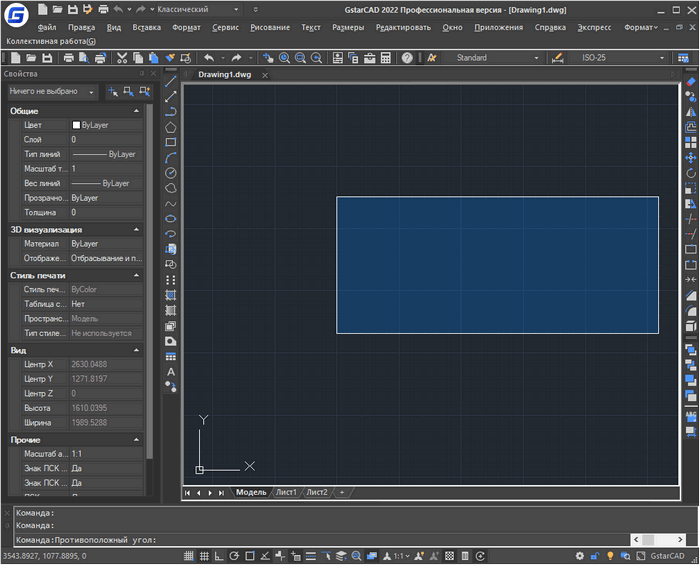Click the Коллективная работа button
Image resolution: width=700 pixels, height=565 pixels.
point(51,42)
